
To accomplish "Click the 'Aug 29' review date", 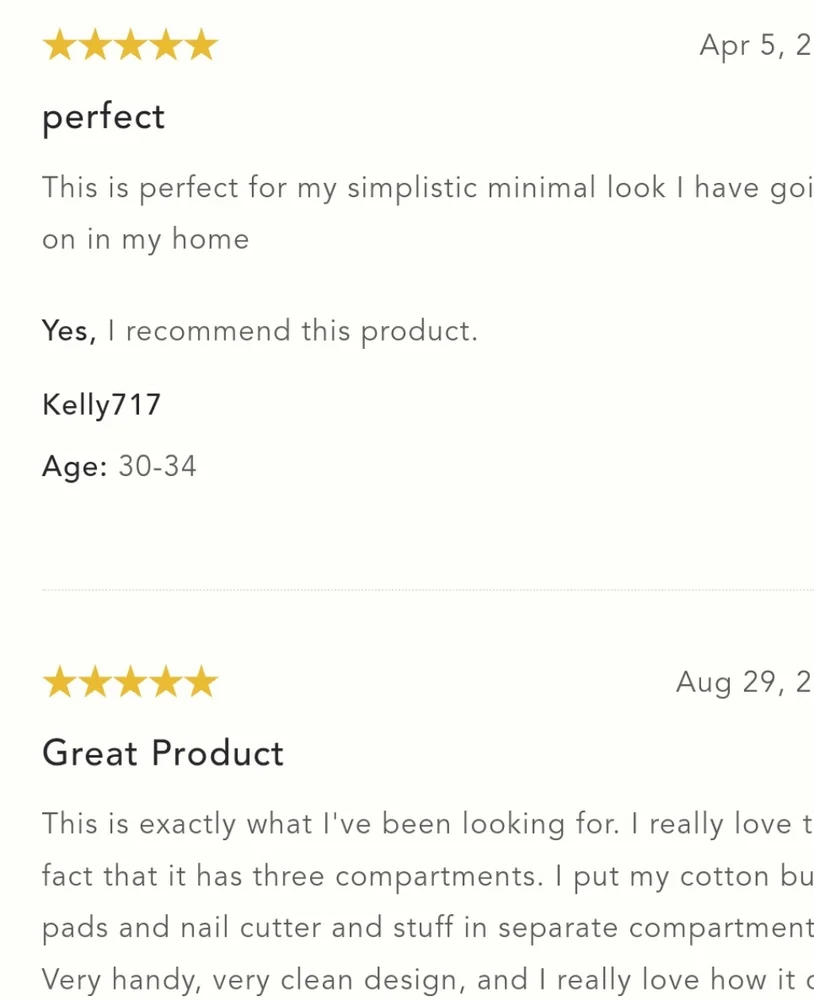I will tap(744, 682).
